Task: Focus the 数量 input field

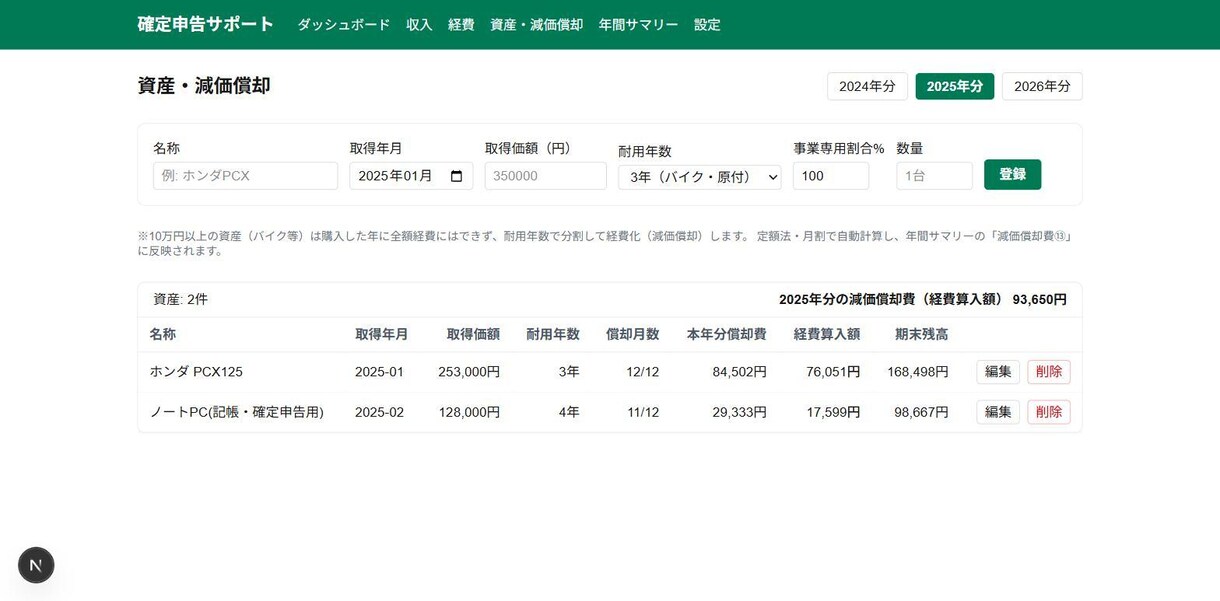Action: (x=934, y=176)
